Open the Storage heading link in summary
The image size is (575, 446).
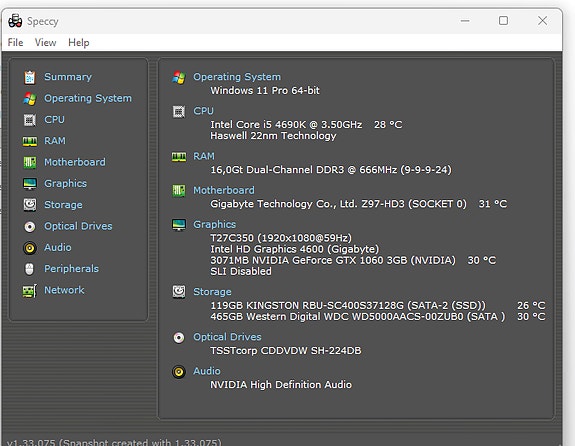pos(212,292)
